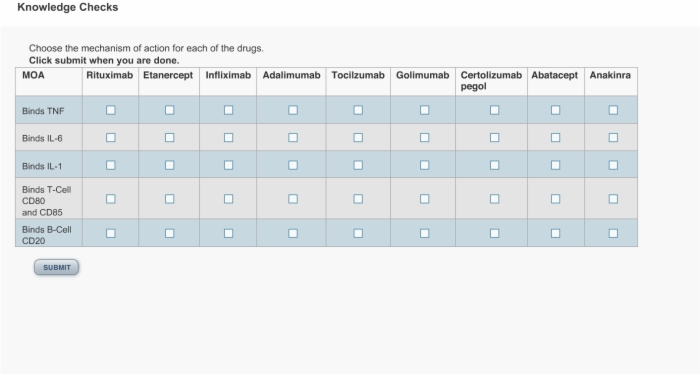The image size is (700, 374).
Task: Check Binds IL-1 for Certolizumab pegol
Action: point(494,165)
